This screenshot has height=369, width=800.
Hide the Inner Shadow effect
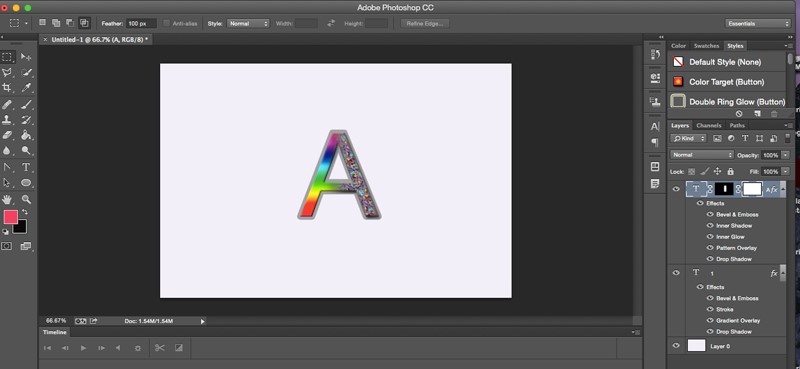710,226
